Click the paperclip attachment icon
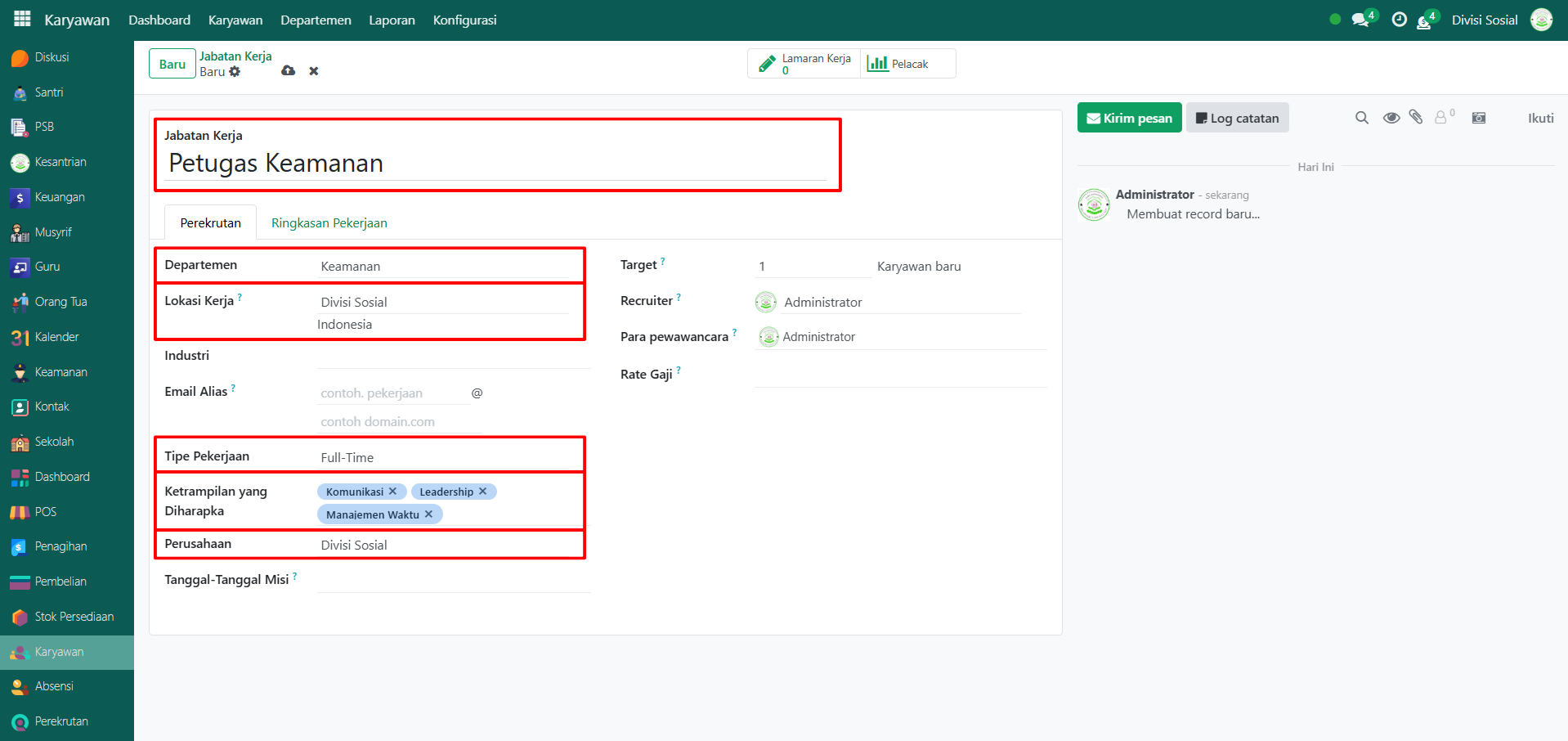Screen dimensions: 1568x741 tap(1416, 118)
